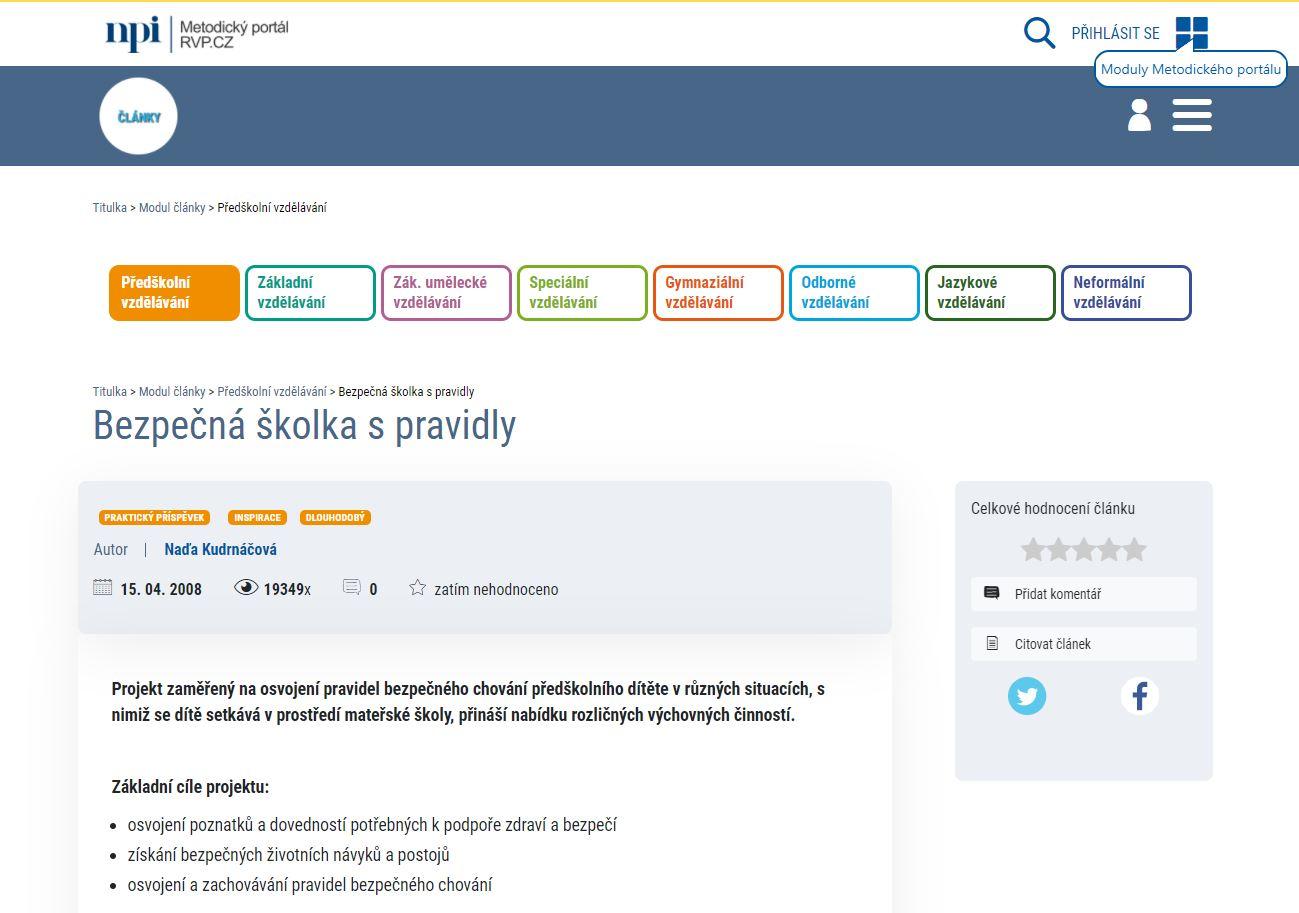Share article on Twitter

(x=1027, y=695)
